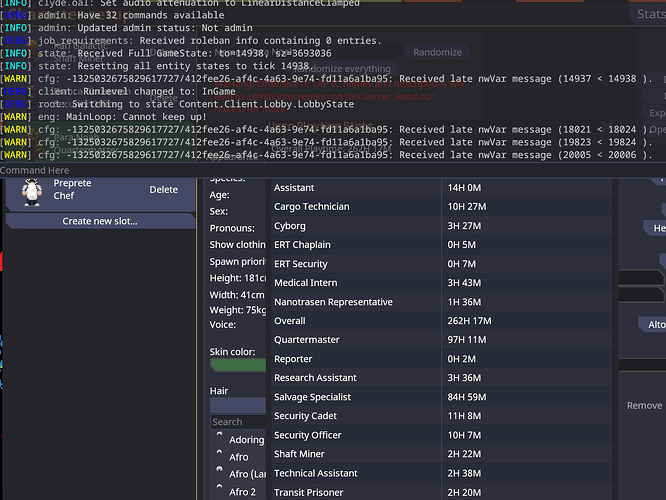Select the Security Officer row
Screen dimensions: 666x500
[442, 435]
